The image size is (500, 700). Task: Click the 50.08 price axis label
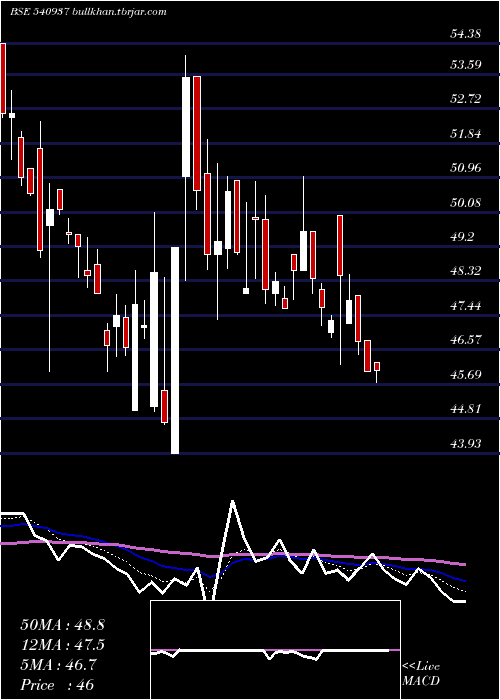click(x=466, y=203)
